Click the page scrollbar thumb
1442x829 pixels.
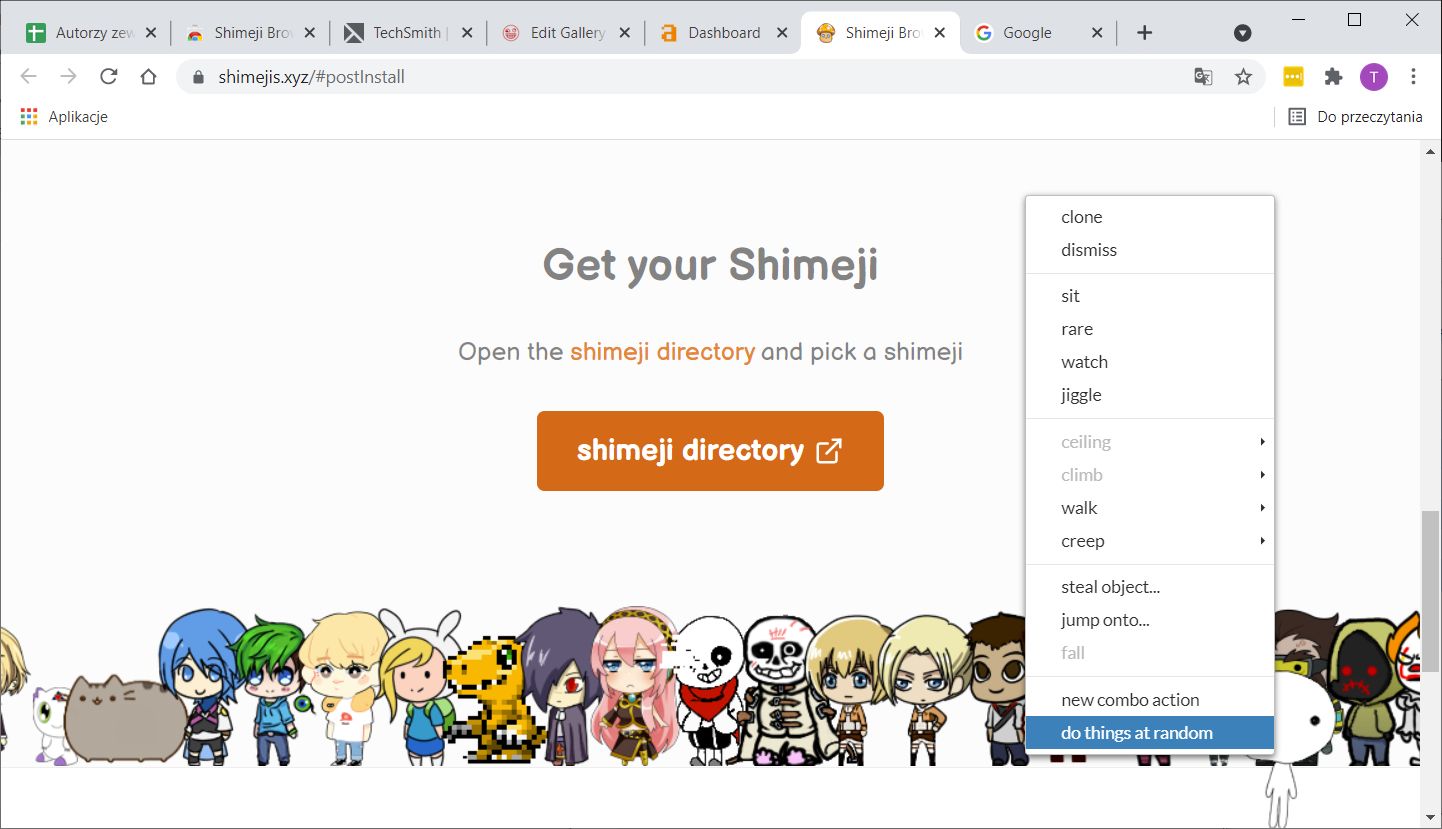point(1431,590)
